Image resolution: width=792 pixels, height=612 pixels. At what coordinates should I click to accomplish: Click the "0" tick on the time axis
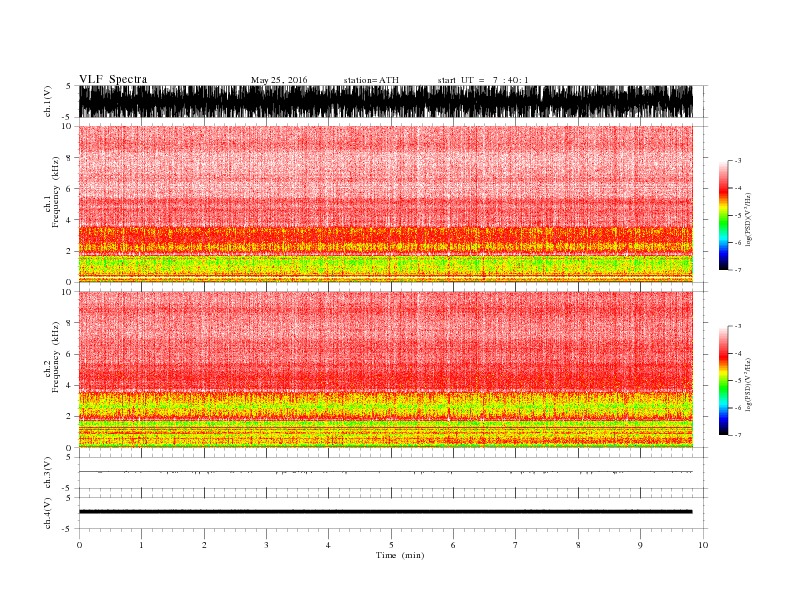click(79, 545)
